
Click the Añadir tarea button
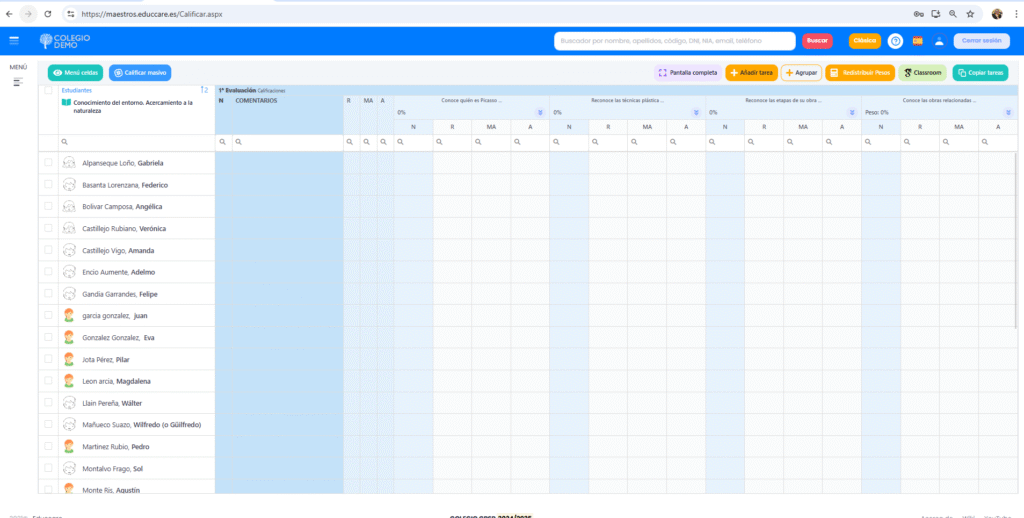click(750, 73)
